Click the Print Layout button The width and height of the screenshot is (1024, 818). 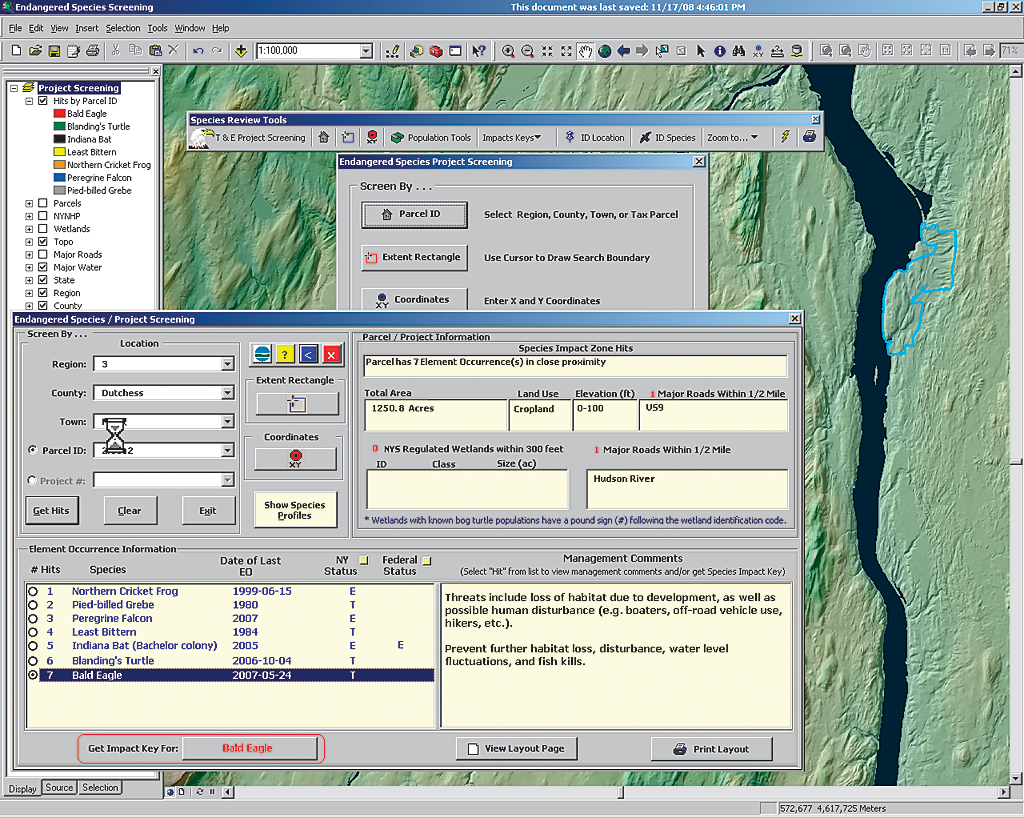click(x=711, y=749)
